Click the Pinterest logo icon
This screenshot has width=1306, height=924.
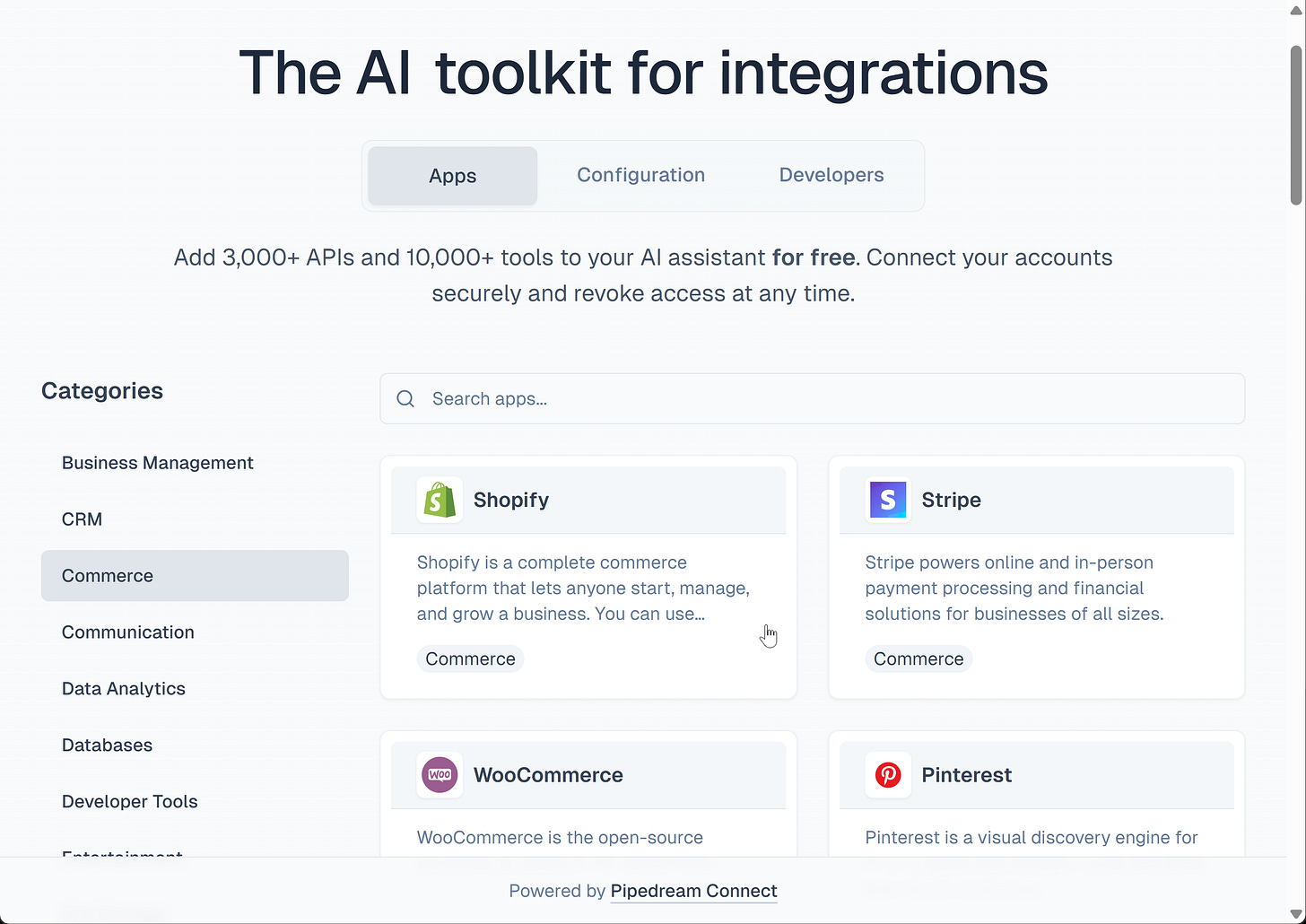click(x=887, y=775)
